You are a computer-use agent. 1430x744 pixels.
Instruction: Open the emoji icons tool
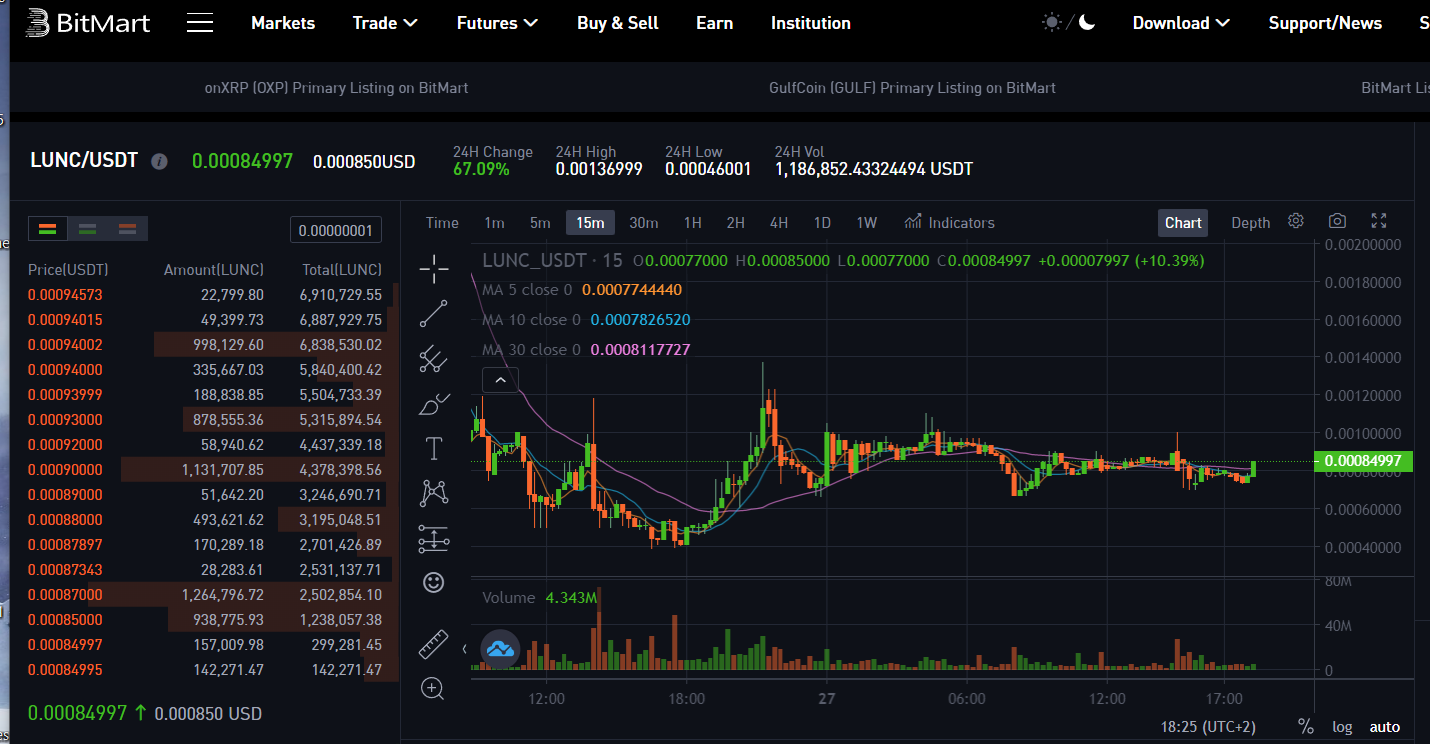click(x=433, y=582)
